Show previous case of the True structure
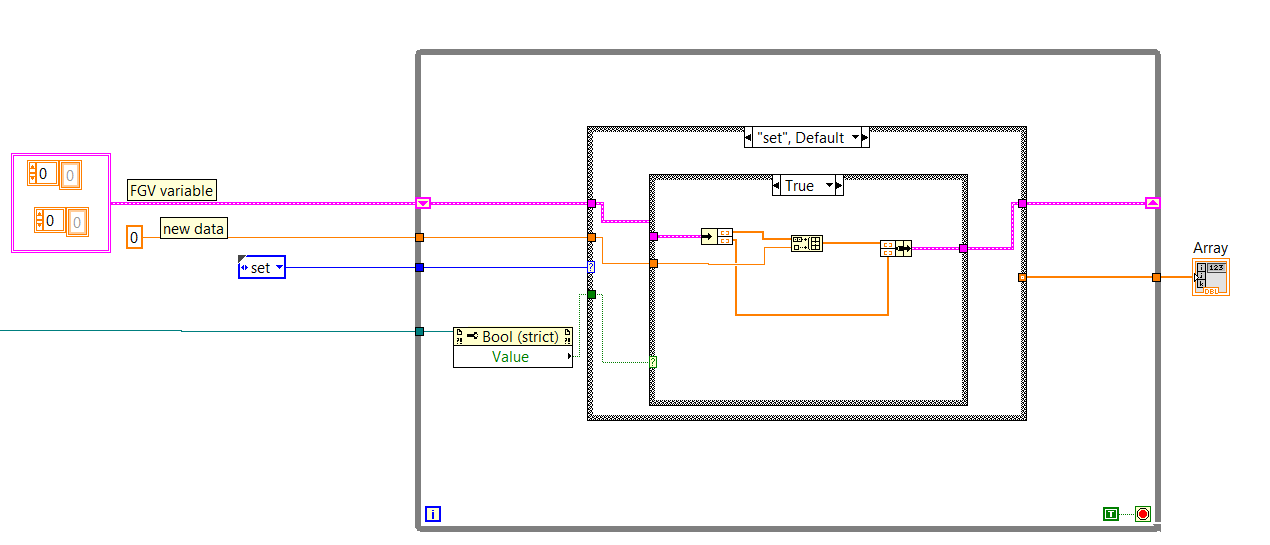This screenshot has height=545, width=1270. point(778,186)
